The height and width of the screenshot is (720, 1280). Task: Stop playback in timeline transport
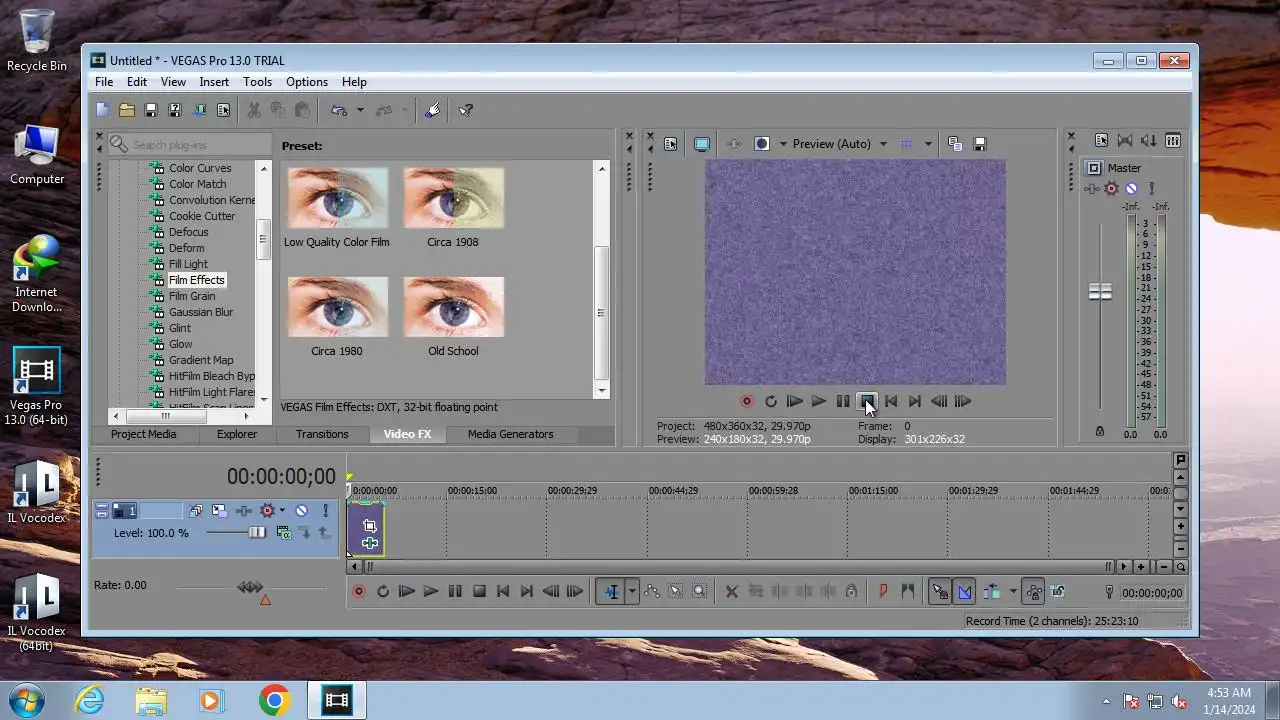point(479,592)
